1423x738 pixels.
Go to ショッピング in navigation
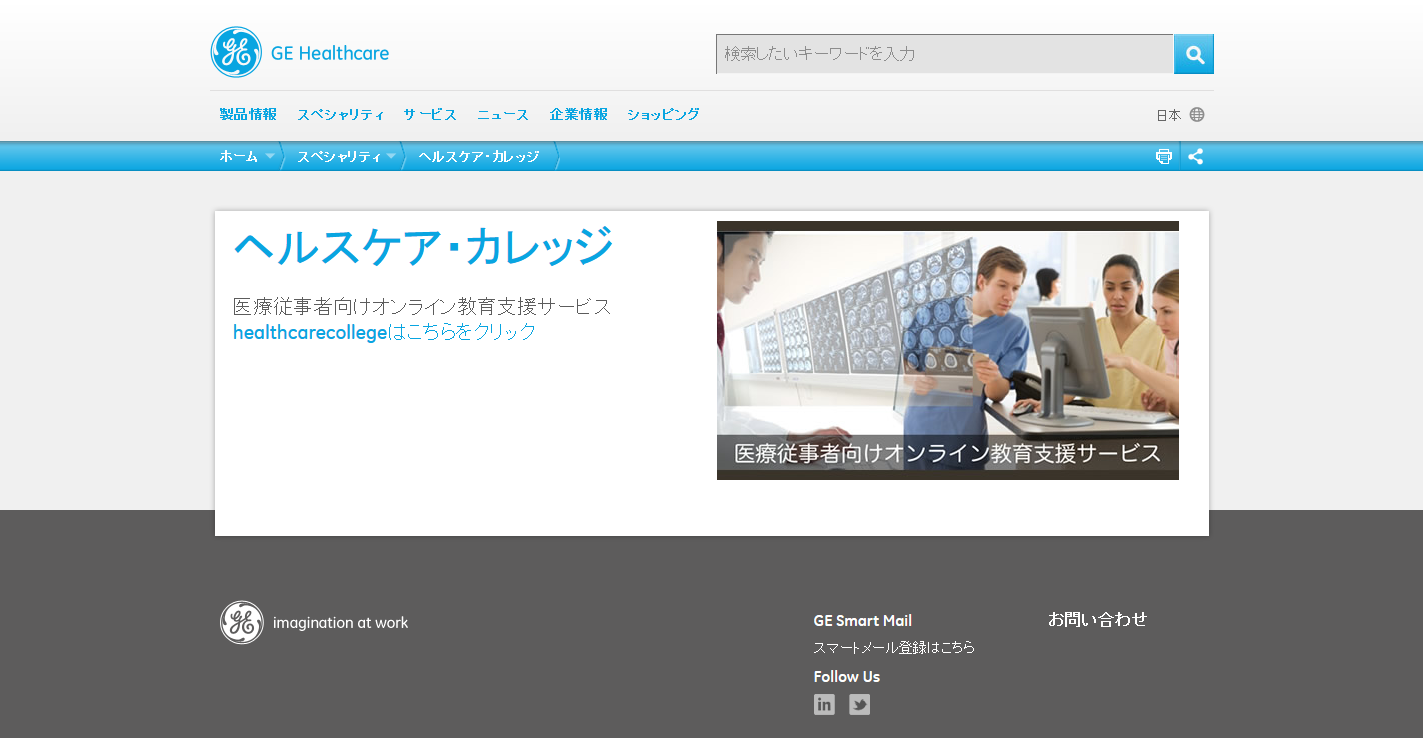pos(663,114)
